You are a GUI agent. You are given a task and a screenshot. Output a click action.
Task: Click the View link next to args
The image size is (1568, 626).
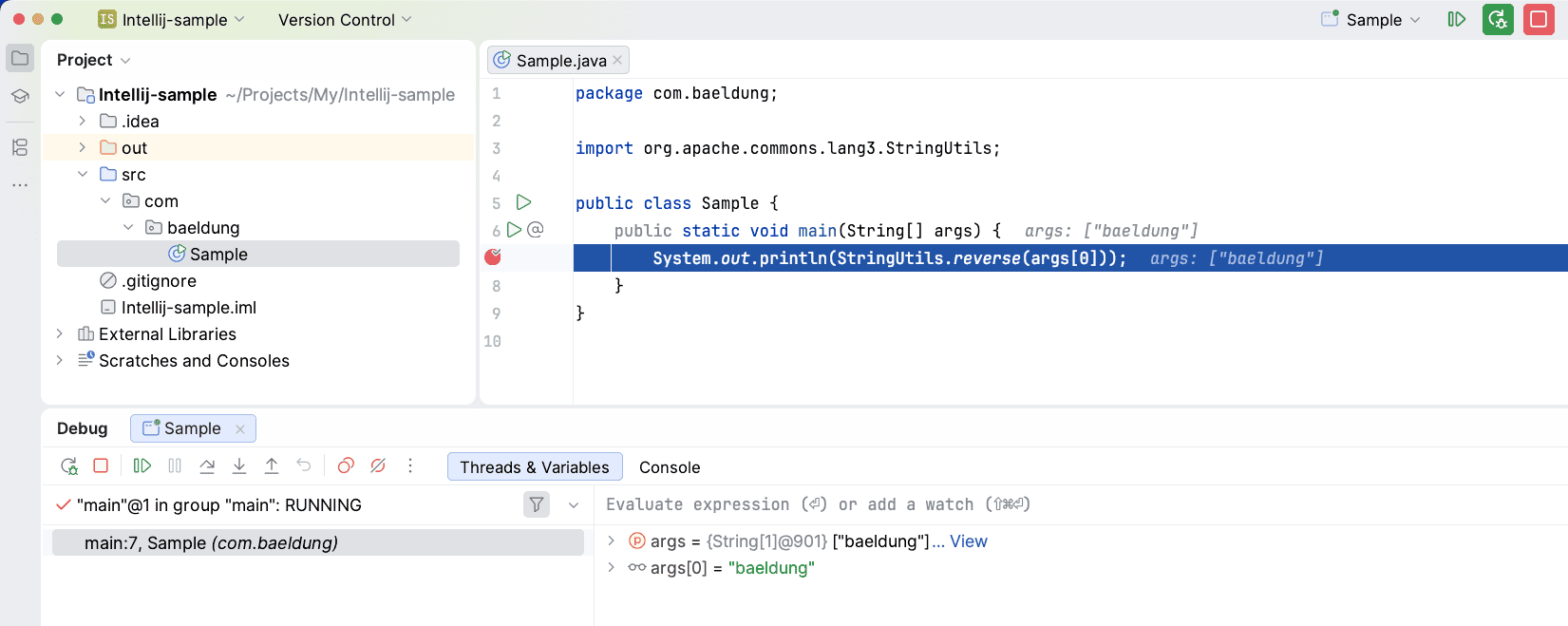(x=968, y=541)
